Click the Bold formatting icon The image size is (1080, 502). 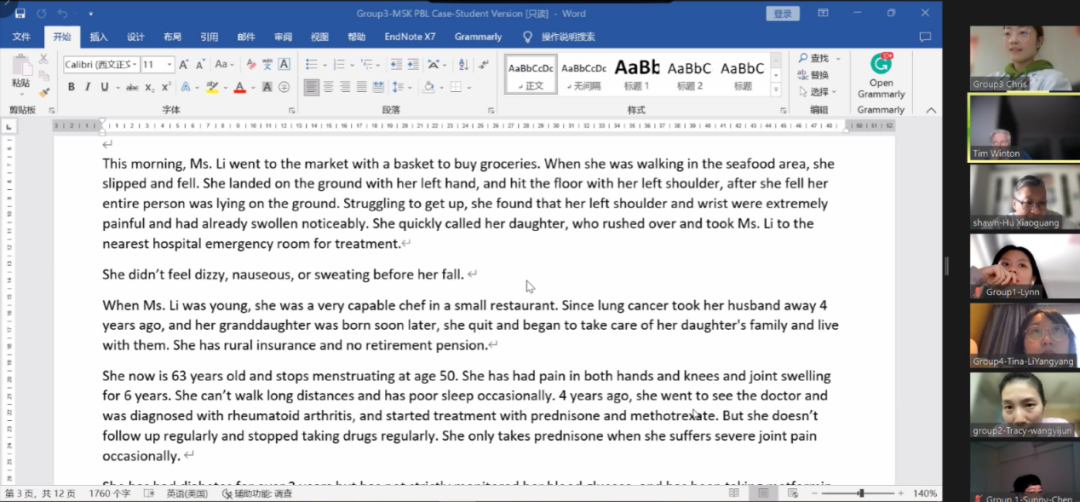[x=71, y=87]
